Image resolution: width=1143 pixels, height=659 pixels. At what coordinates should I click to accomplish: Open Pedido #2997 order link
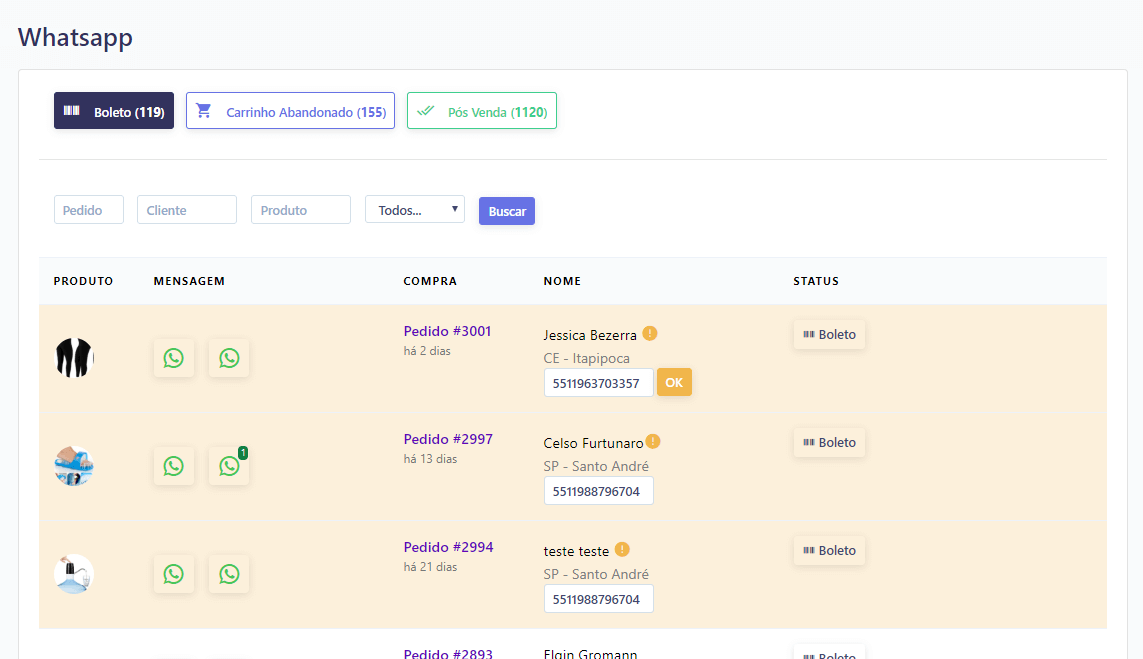pos(448,439)
